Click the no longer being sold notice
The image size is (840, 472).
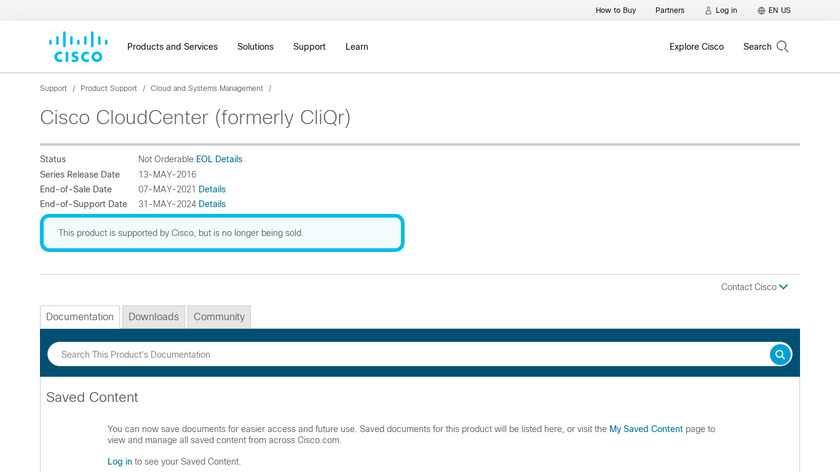pyautogui.click(x=222, y=233)
